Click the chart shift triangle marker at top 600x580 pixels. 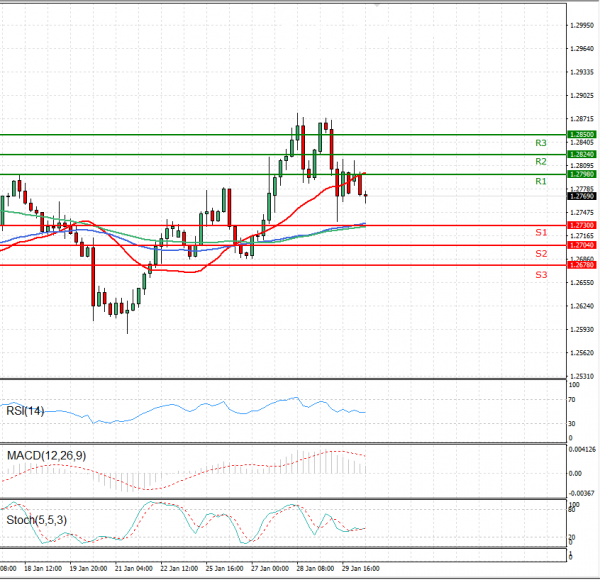[376, 5]
